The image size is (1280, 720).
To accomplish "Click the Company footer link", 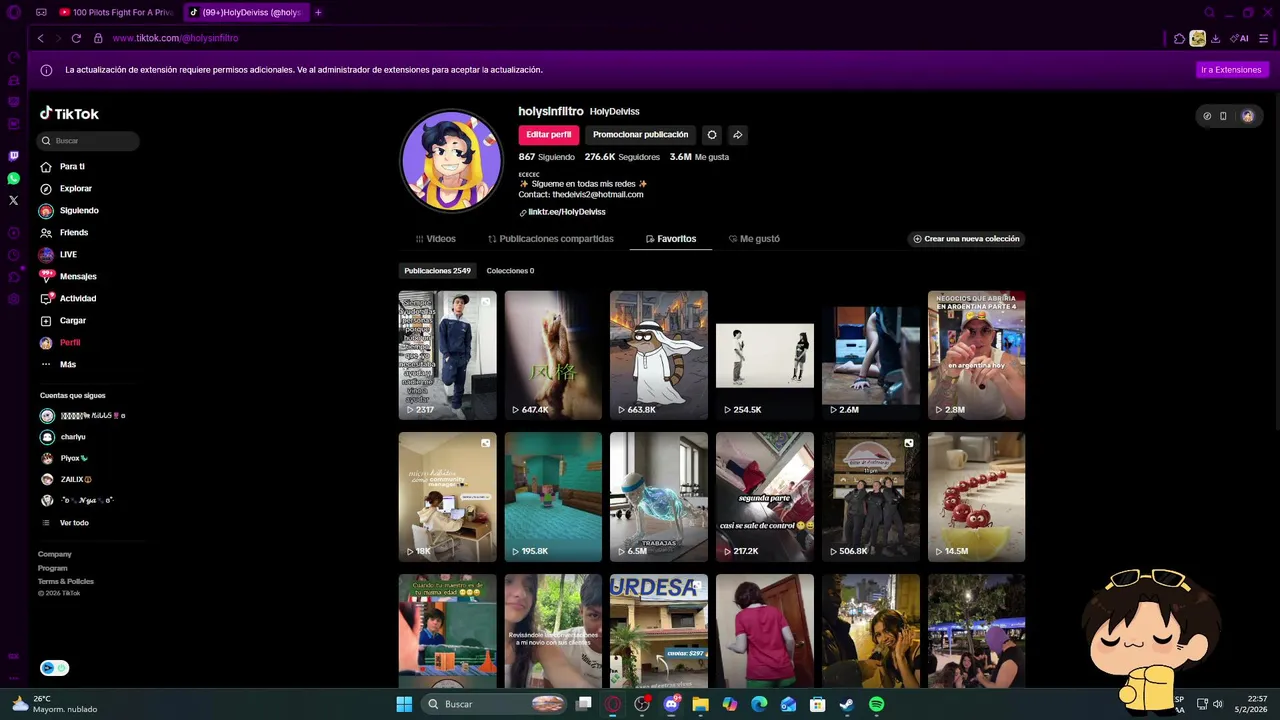I will pos(55,554).
